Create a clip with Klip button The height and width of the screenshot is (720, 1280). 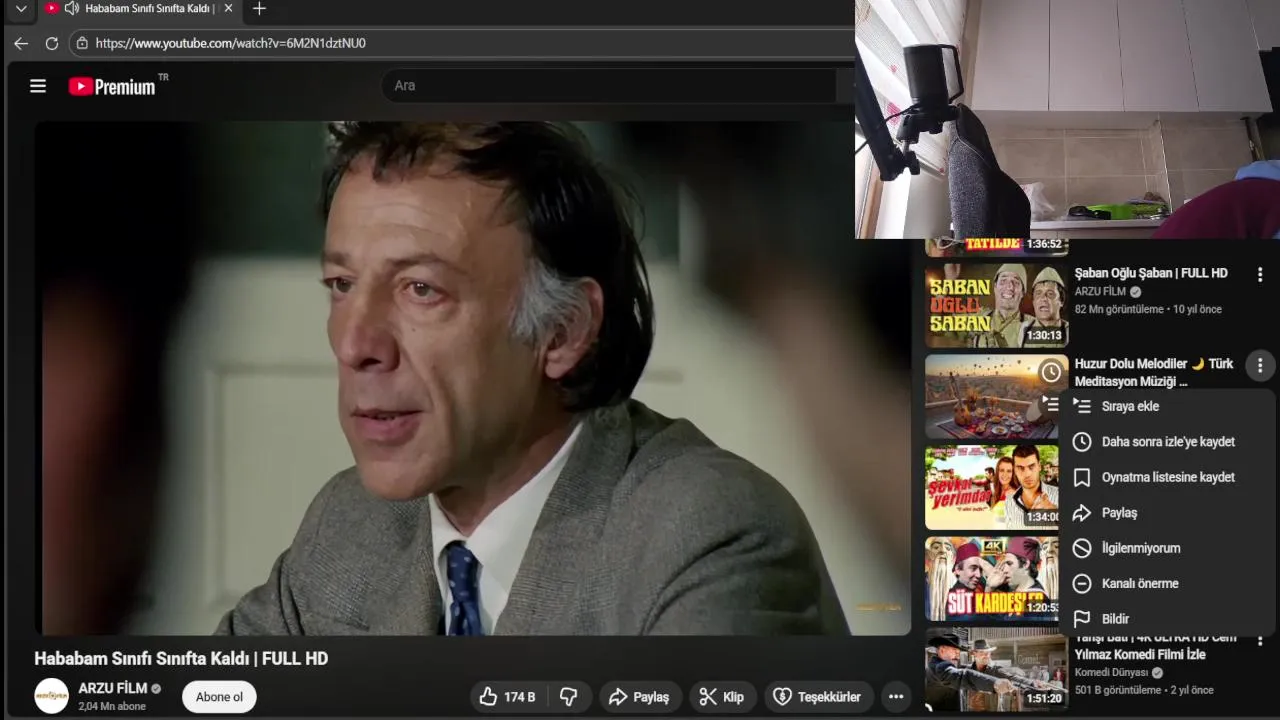pyautogui.click(x=722, y=697)
